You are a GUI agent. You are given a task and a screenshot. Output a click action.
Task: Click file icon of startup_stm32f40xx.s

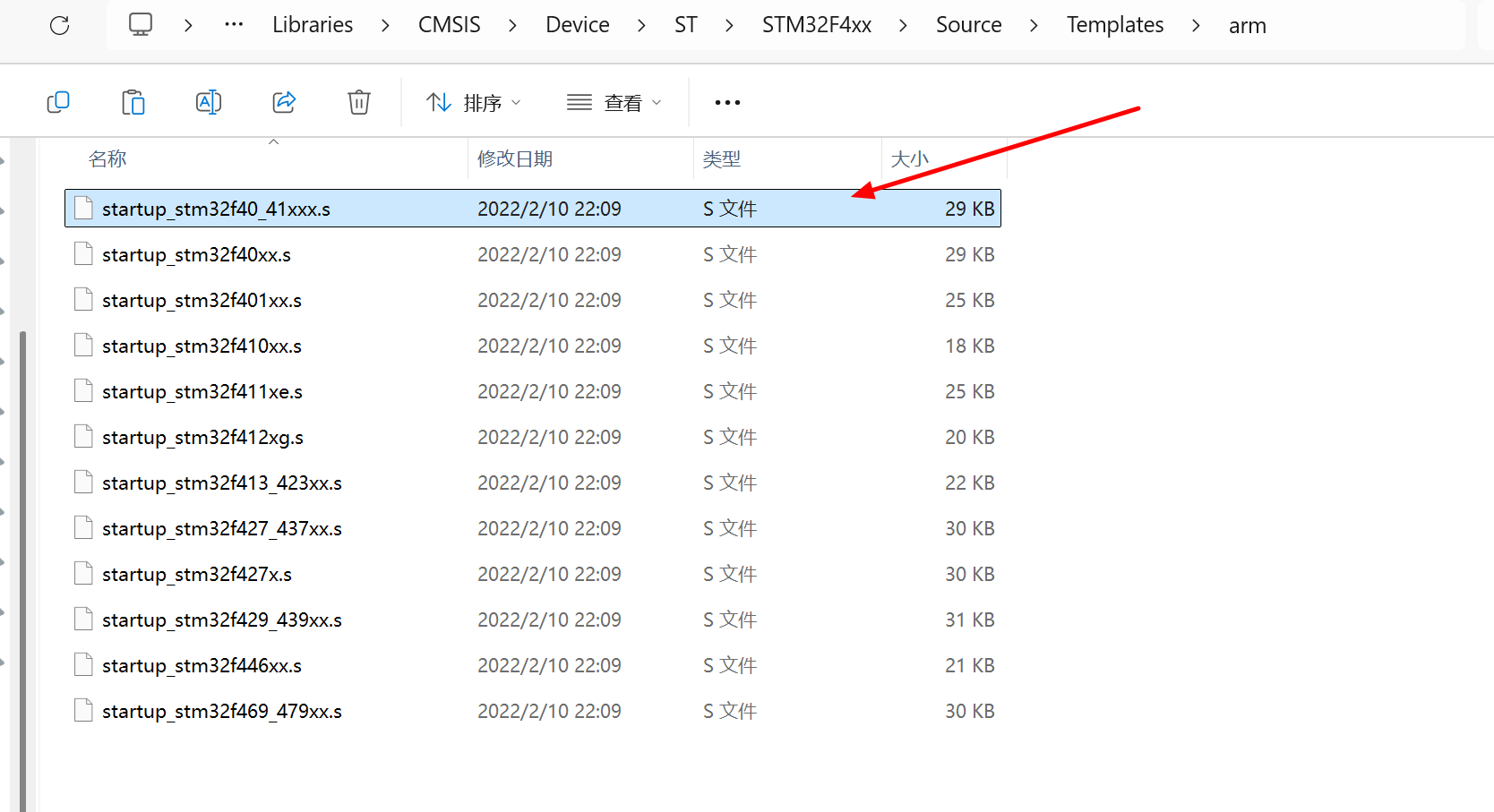coord(83,254)
